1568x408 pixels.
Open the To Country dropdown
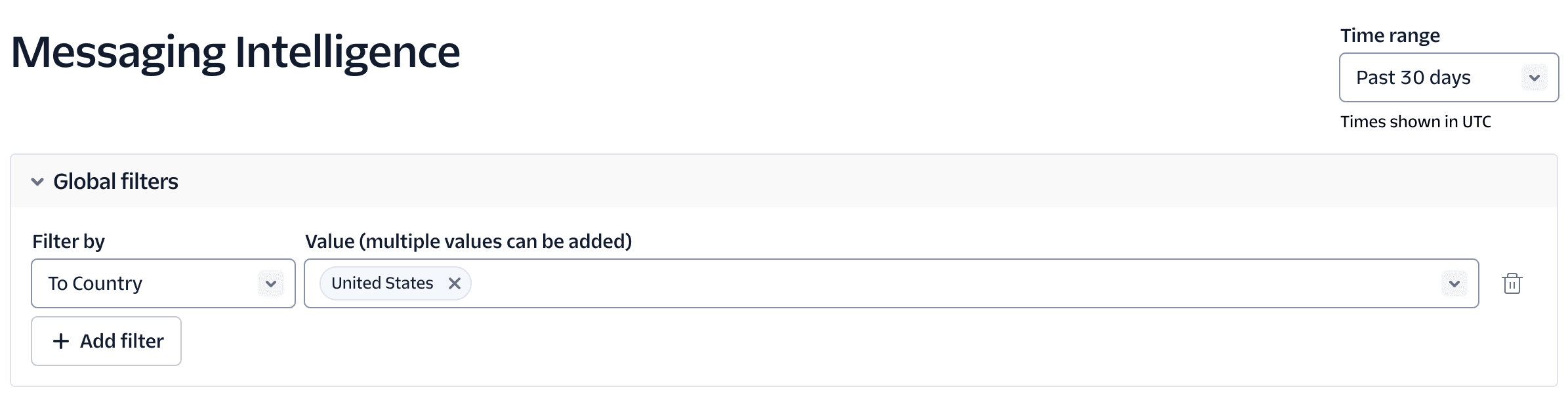pyautogui.click(x=151, y=283)
